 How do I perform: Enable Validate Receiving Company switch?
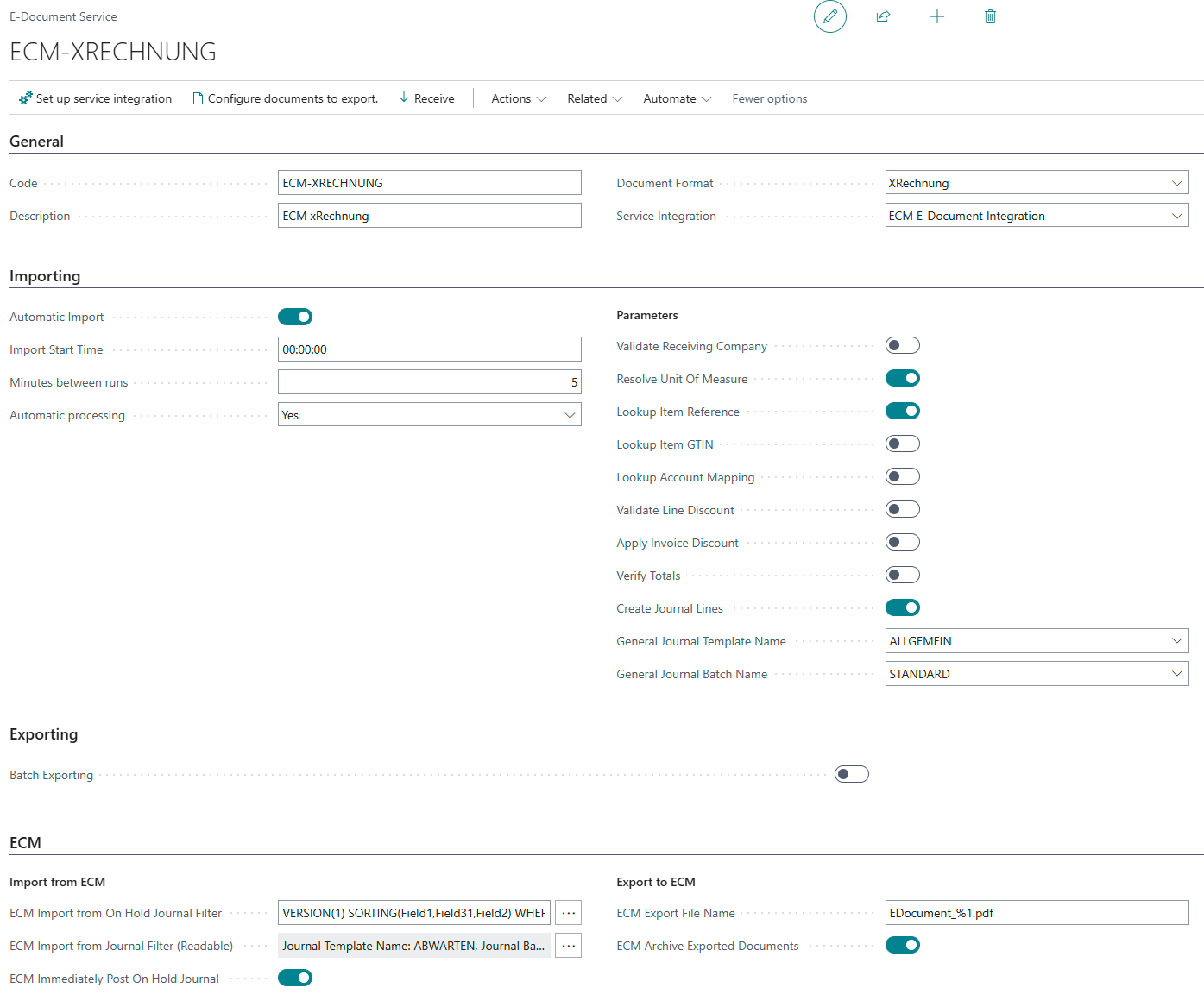pos(902,346)
